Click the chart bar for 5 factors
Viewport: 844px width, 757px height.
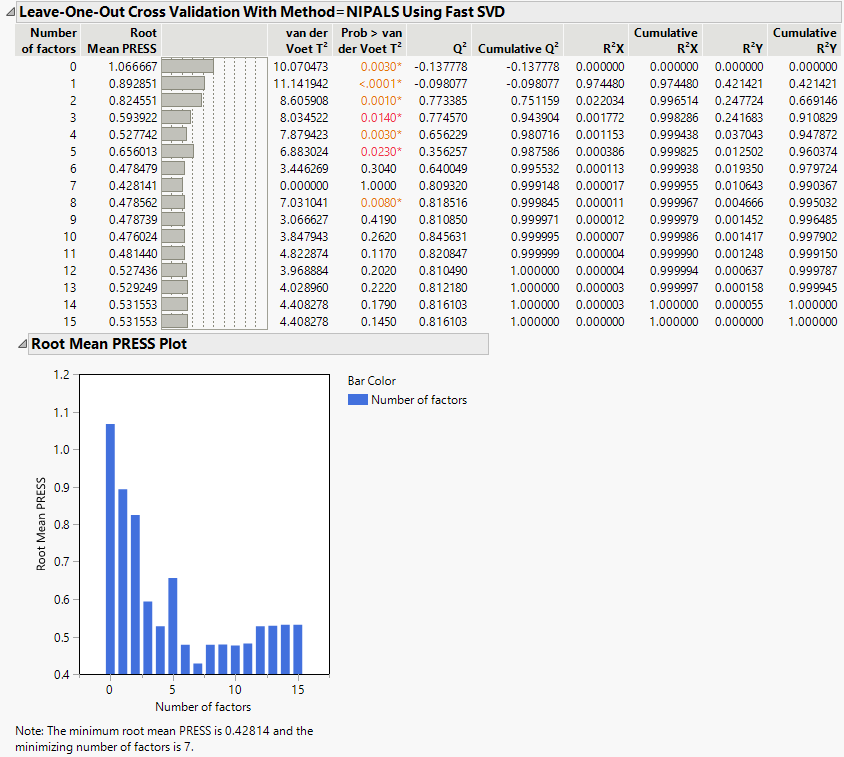coord(173,625)
